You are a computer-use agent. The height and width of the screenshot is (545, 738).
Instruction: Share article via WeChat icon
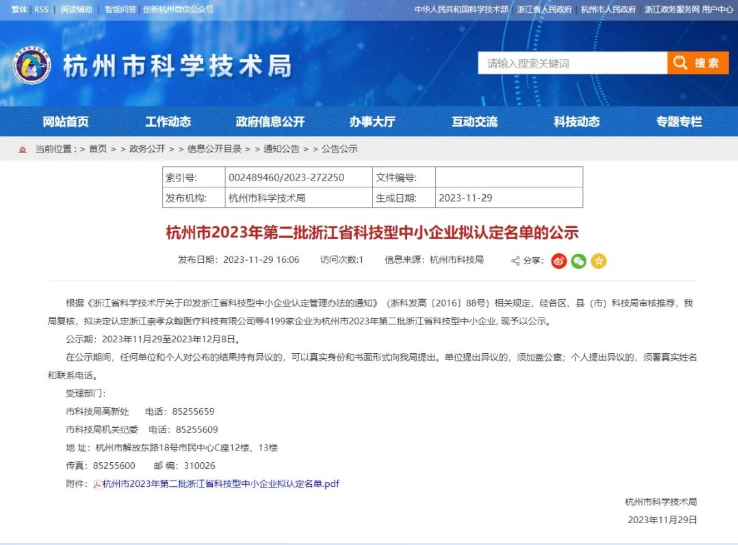click(x=579, y=261)
